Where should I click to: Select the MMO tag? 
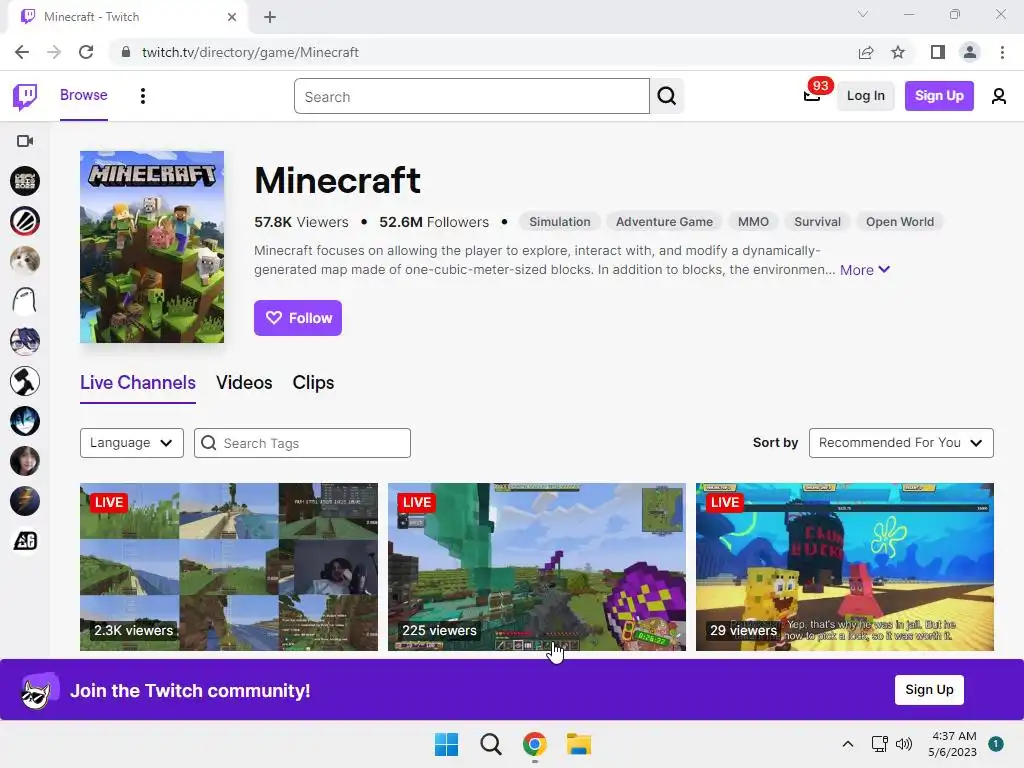(x=753, y=222)
